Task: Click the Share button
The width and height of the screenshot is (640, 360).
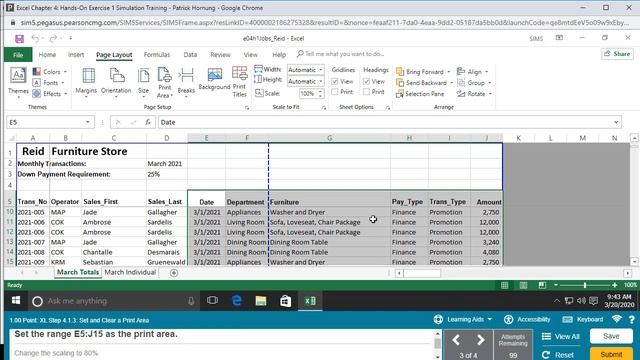Action: point(617,54)
